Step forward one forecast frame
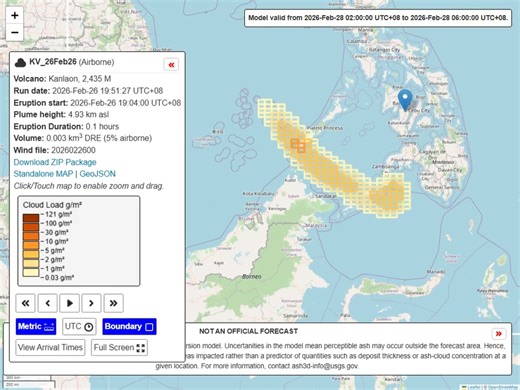This screenshot has width=520, height=390. click(x=91, y=303)
